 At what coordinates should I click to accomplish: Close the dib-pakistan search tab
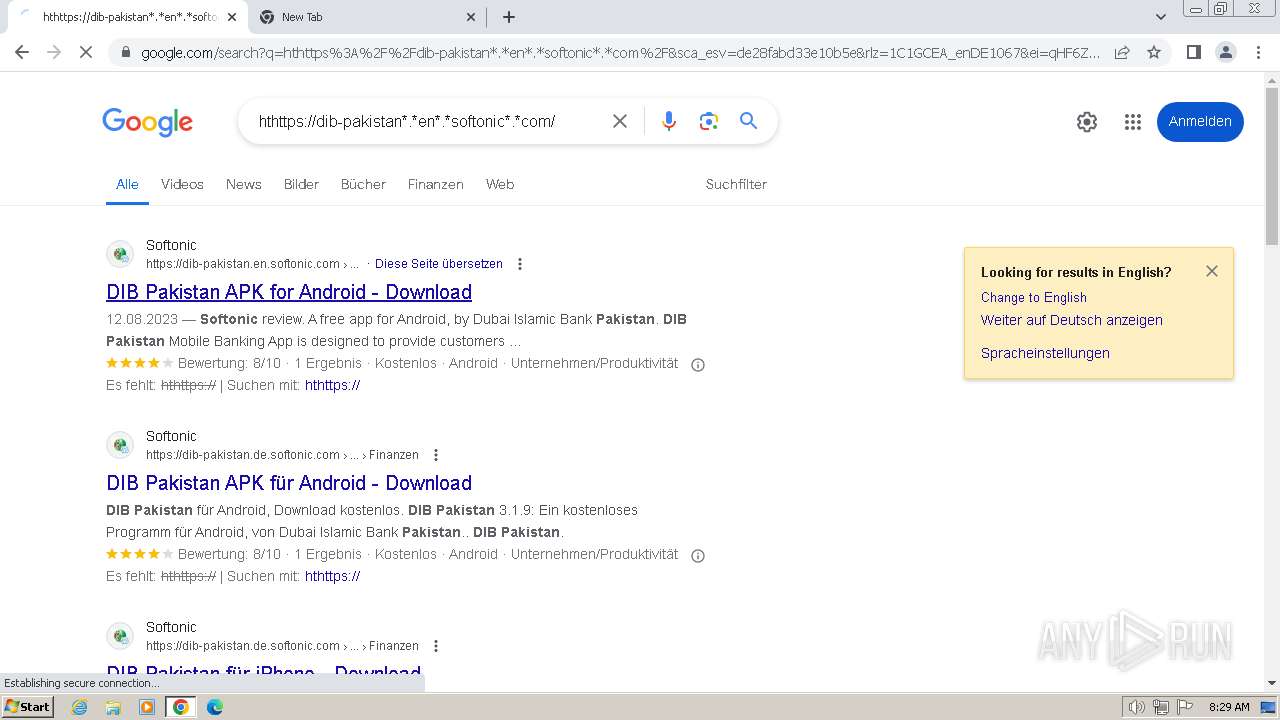232,17
